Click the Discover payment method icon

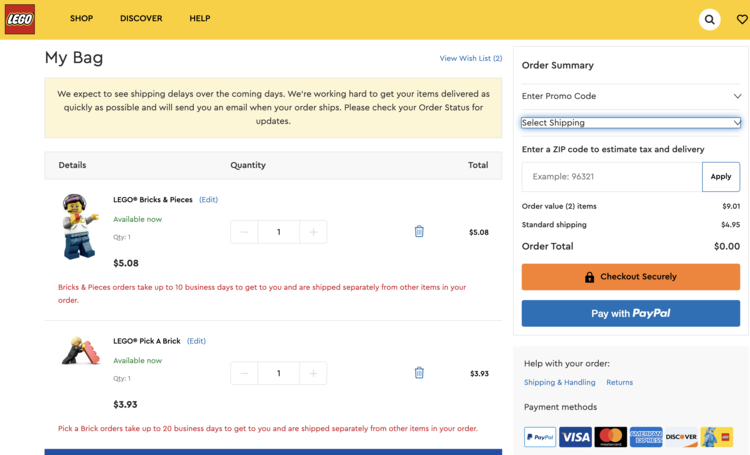click(681, 437)
